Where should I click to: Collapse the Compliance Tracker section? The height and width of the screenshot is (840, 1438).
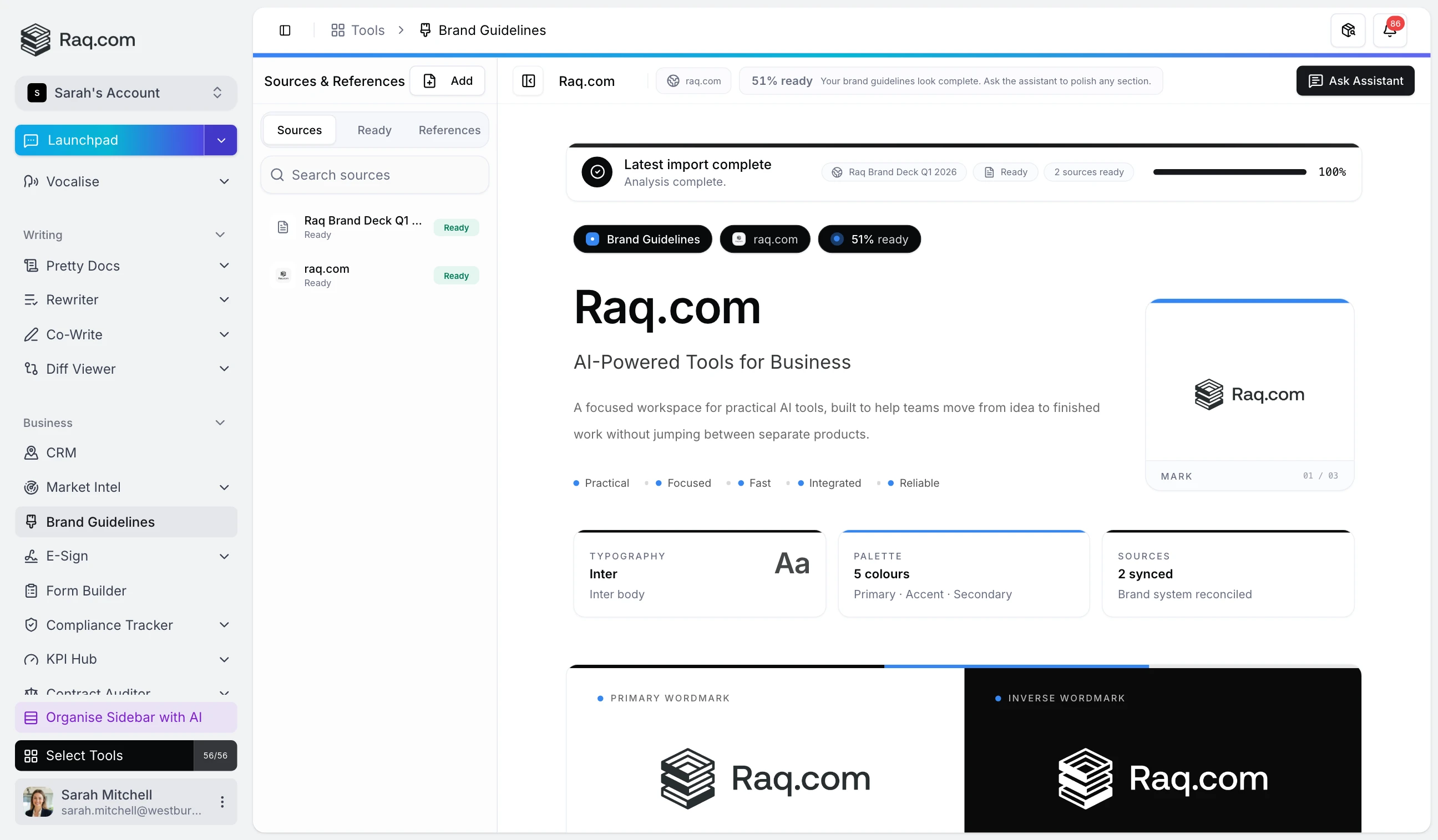(x=224, y=624)
